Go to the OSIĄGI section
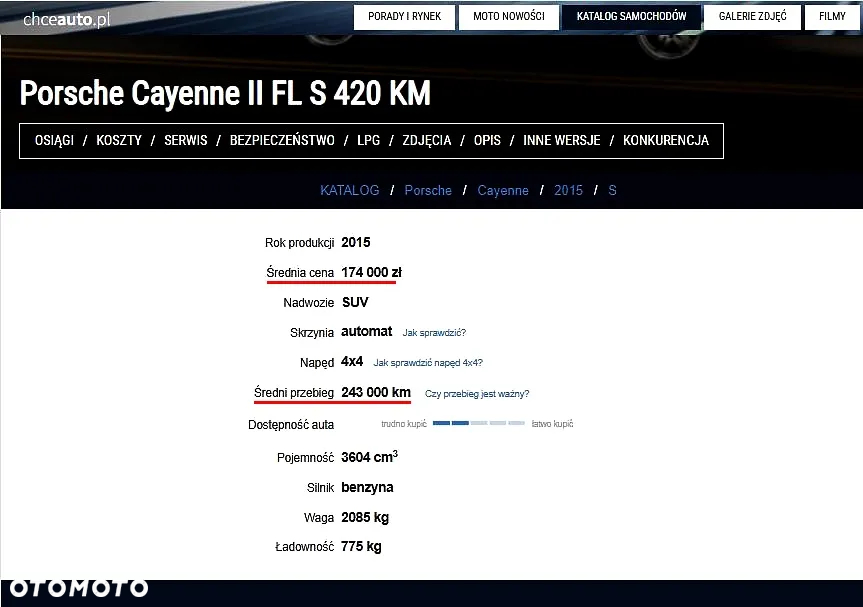 tap(54, 141)
